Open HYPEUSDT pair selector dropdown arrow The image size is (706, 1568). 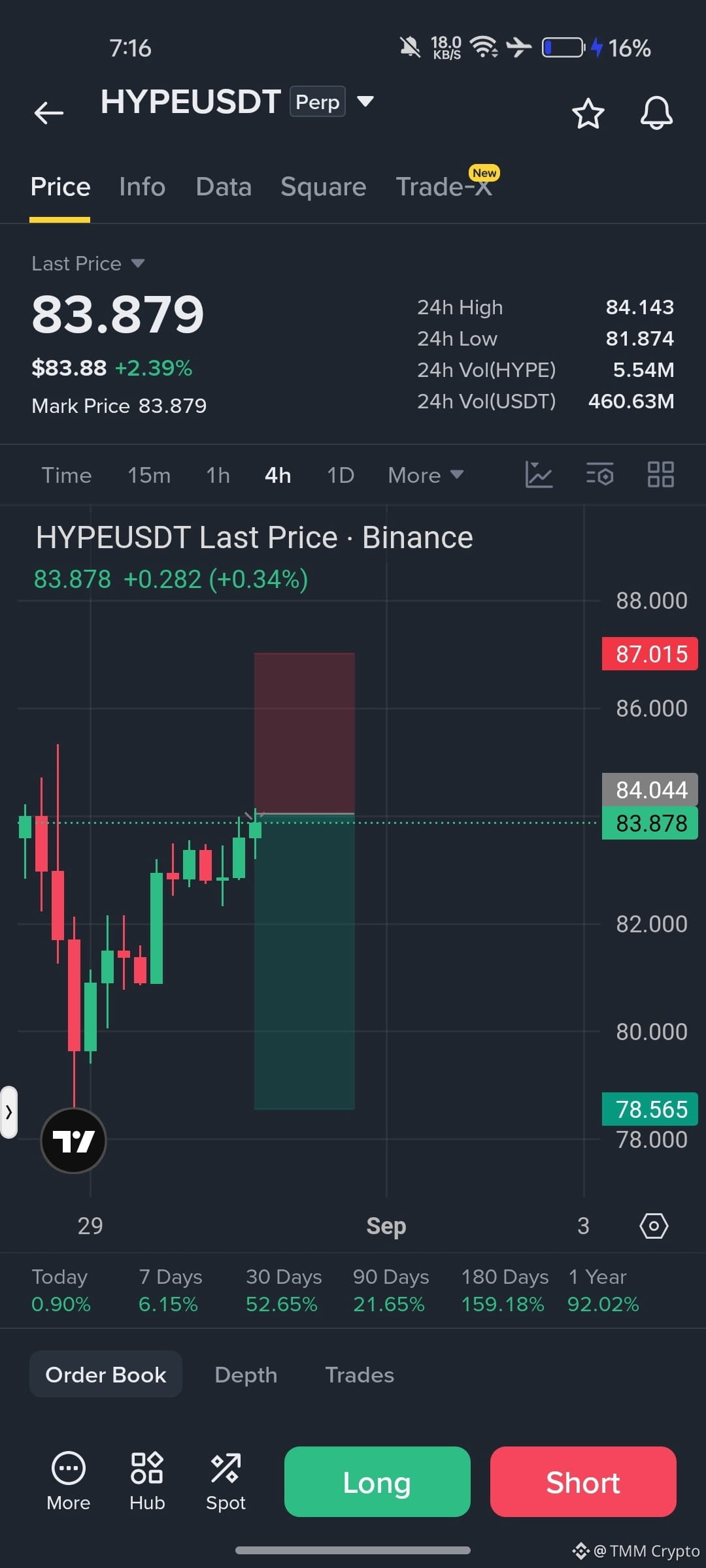pyautogui.click(x=365, y=101)
